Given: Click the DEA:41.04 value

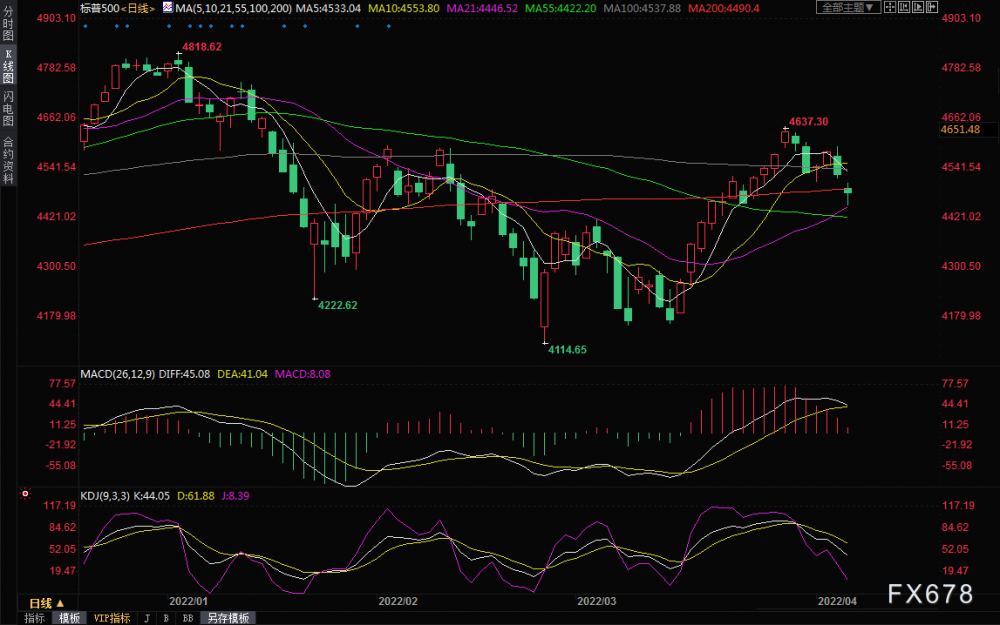Looking at the screenshot, I should pyautogui.click(x=242, y=374).
